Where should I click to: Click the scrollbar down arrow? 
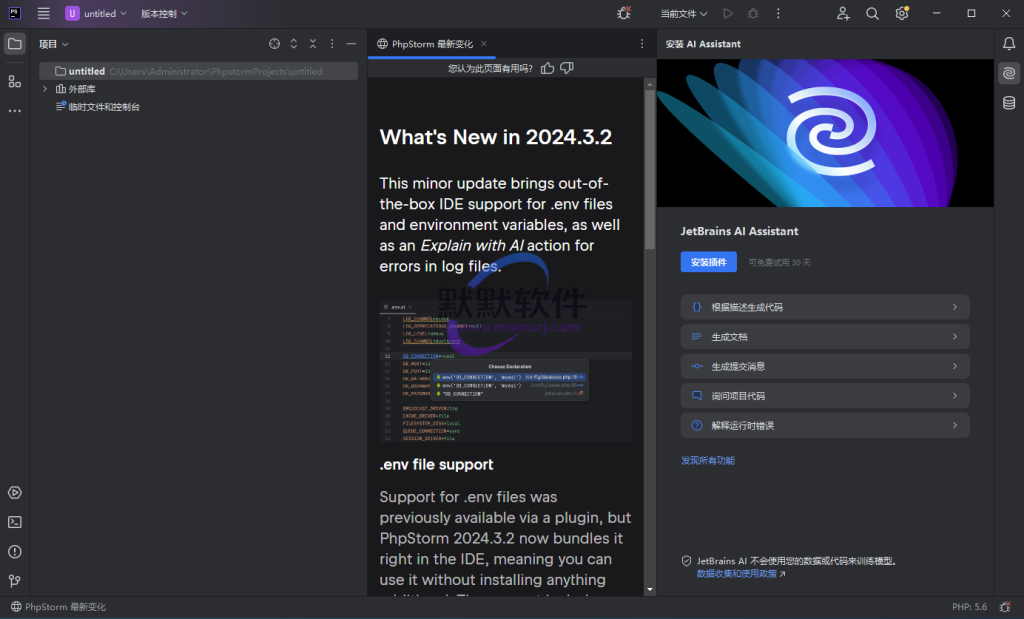coord(650,590)
